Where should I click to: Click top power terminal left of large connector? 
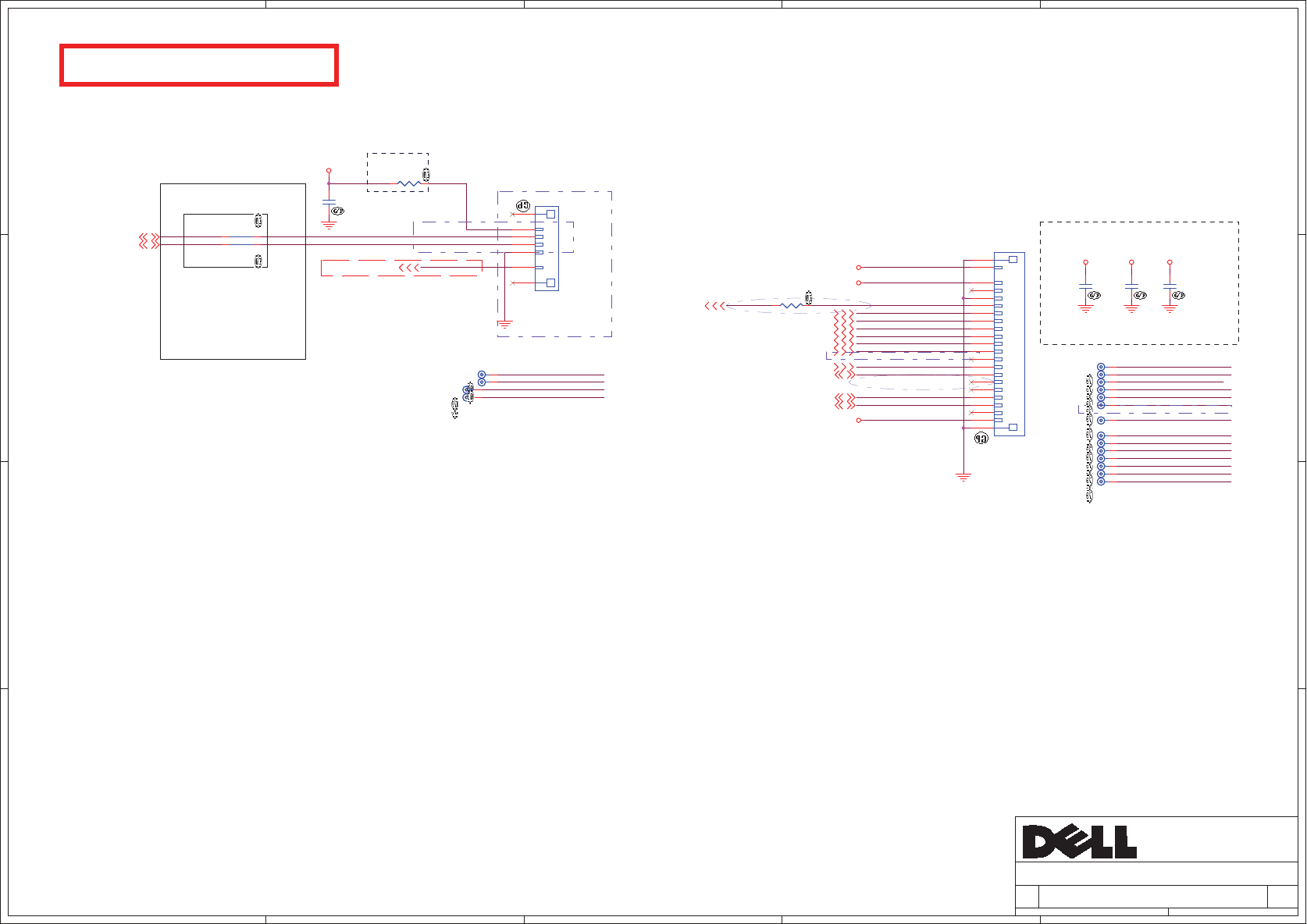(859, 268)
